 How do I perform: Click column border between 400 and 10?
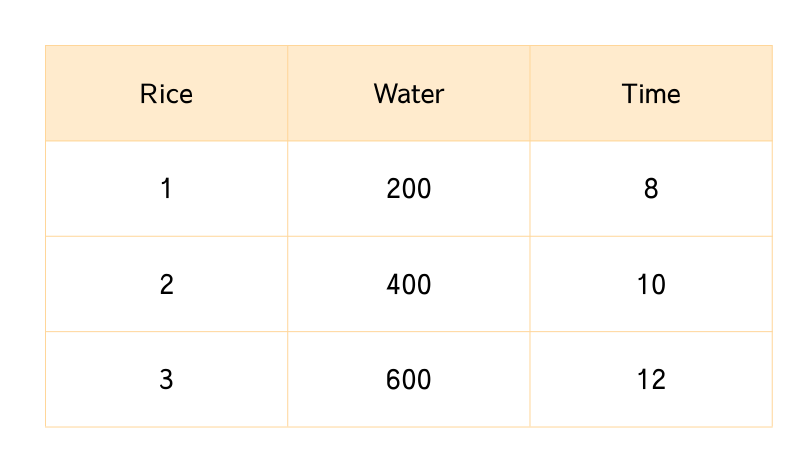pos(530,284)
